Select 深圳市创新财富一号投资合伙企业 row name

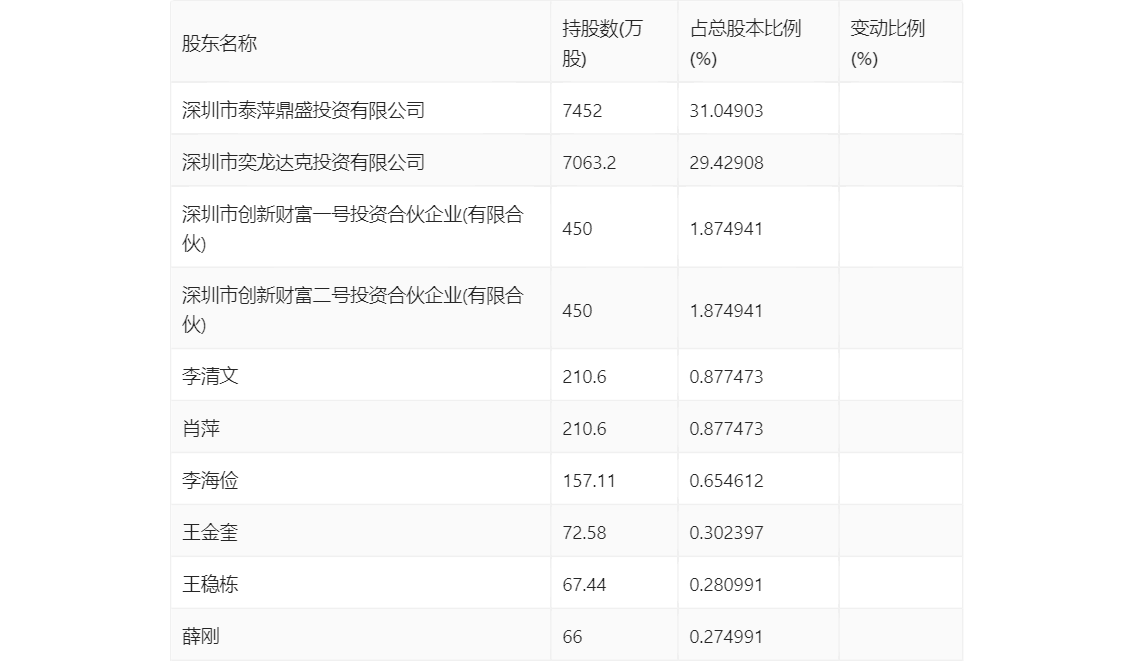click(352, 229)
